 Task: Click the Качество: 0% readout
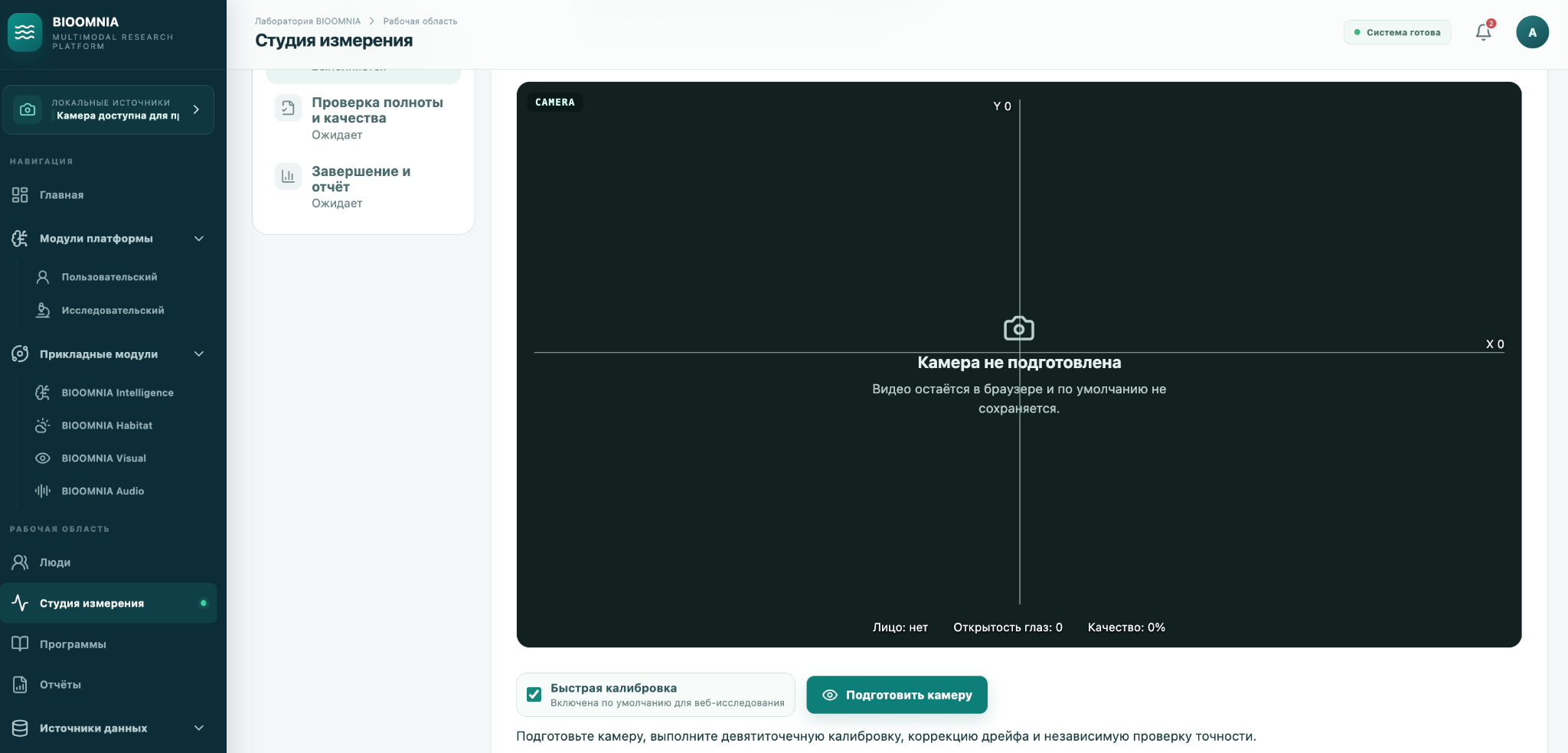(1126, 627)
